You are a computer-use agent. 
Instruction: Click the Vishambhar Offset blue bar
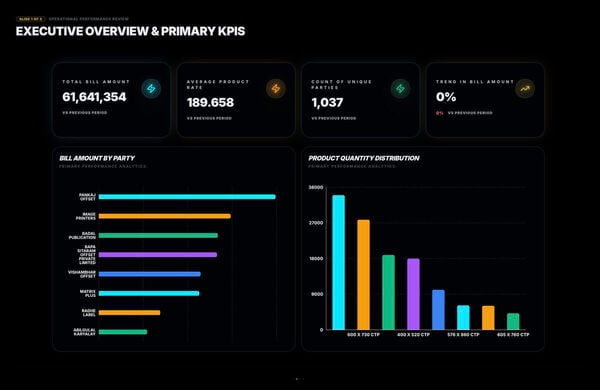[x=150, y=274]
